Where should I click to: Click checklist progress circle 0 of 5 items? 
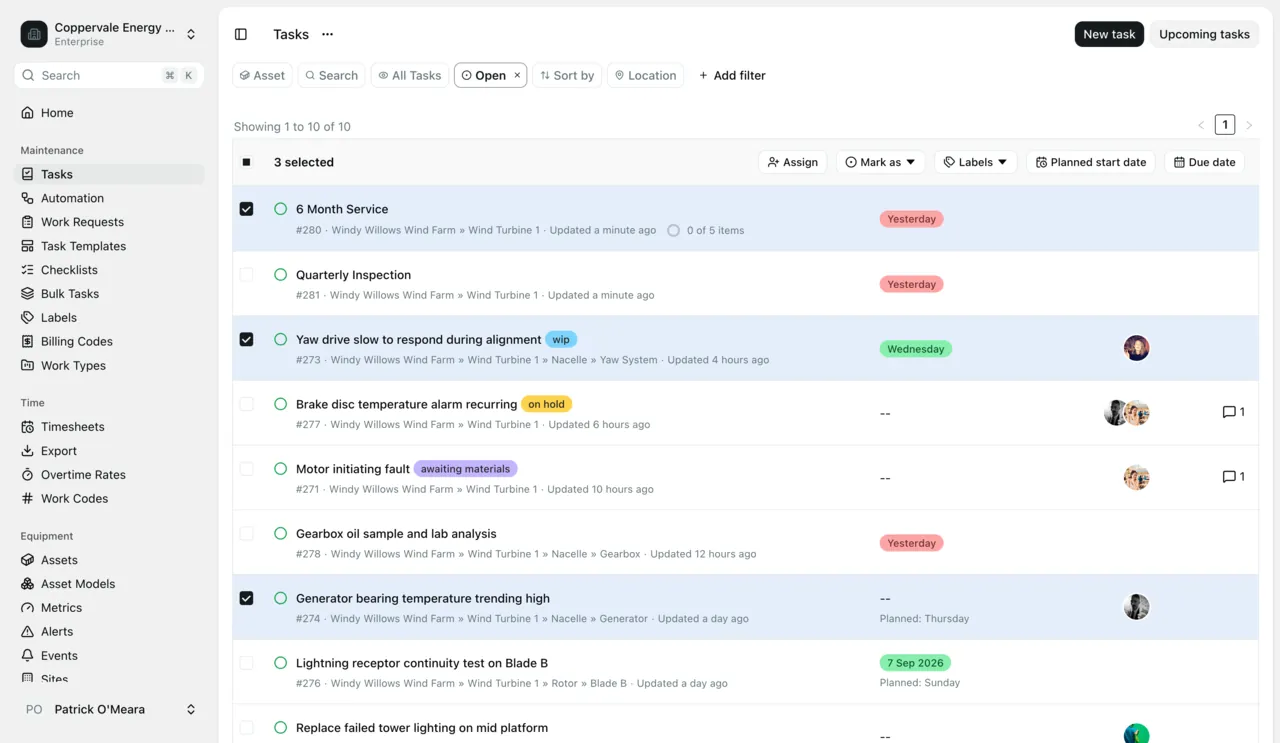[673, 230]
